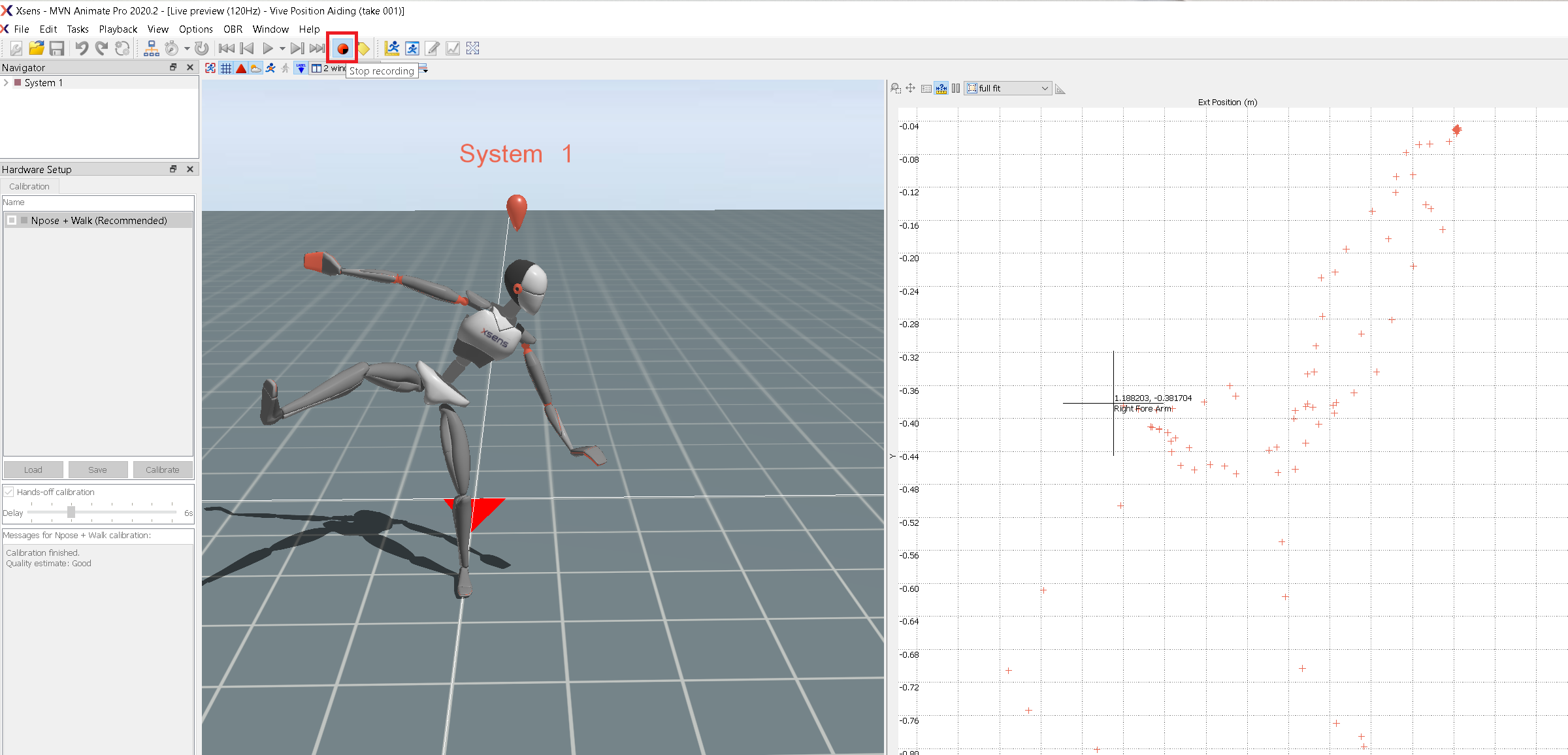Expand the System 1 node in the Navigator
The width and height of the screenshot is (1568, 755).
6,82
